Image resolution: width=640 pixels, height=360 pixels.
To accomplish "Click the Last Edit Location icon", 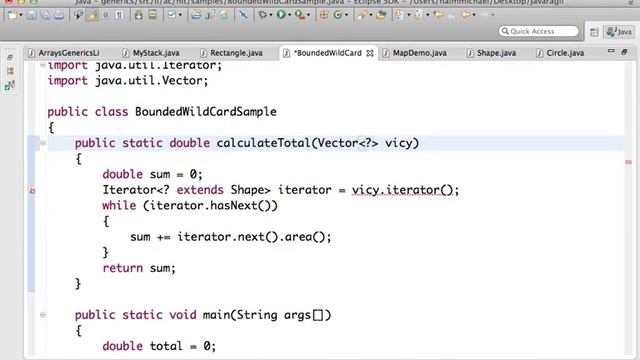I will [438, 16].
